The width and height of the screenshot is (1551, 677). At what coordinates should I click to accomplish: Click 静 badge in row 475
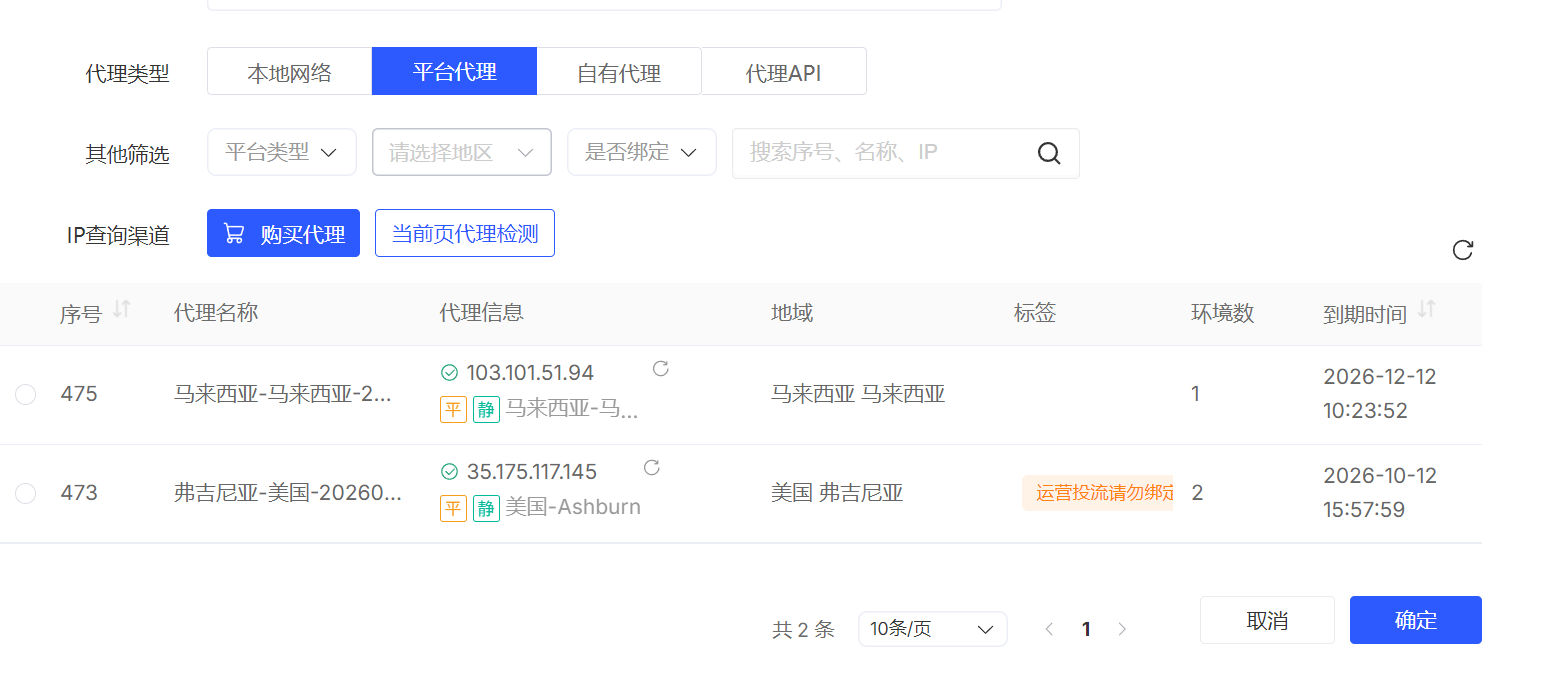click(486, 409)
